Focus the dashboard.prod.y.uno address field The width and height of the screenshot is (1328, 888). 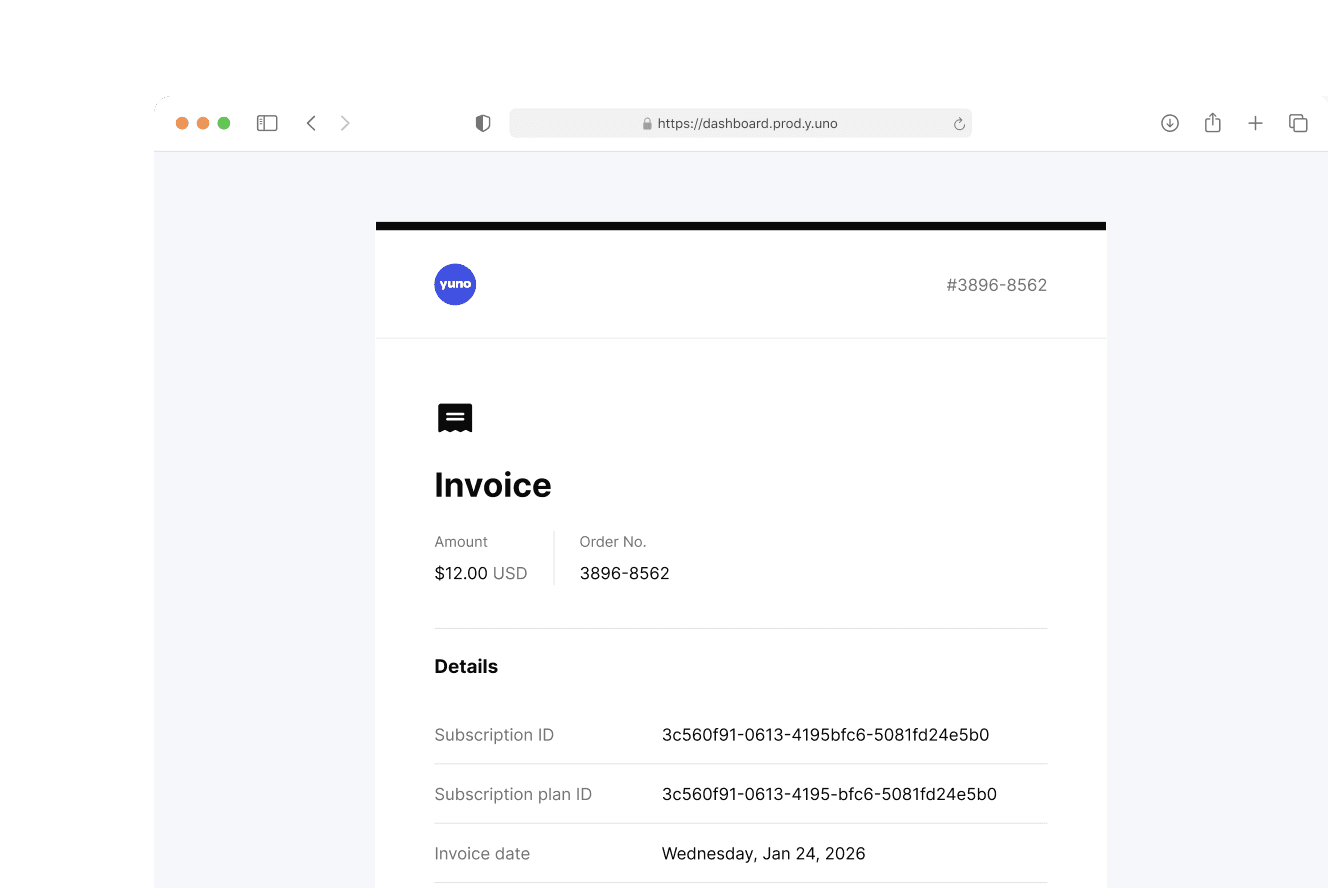point(740,123)
